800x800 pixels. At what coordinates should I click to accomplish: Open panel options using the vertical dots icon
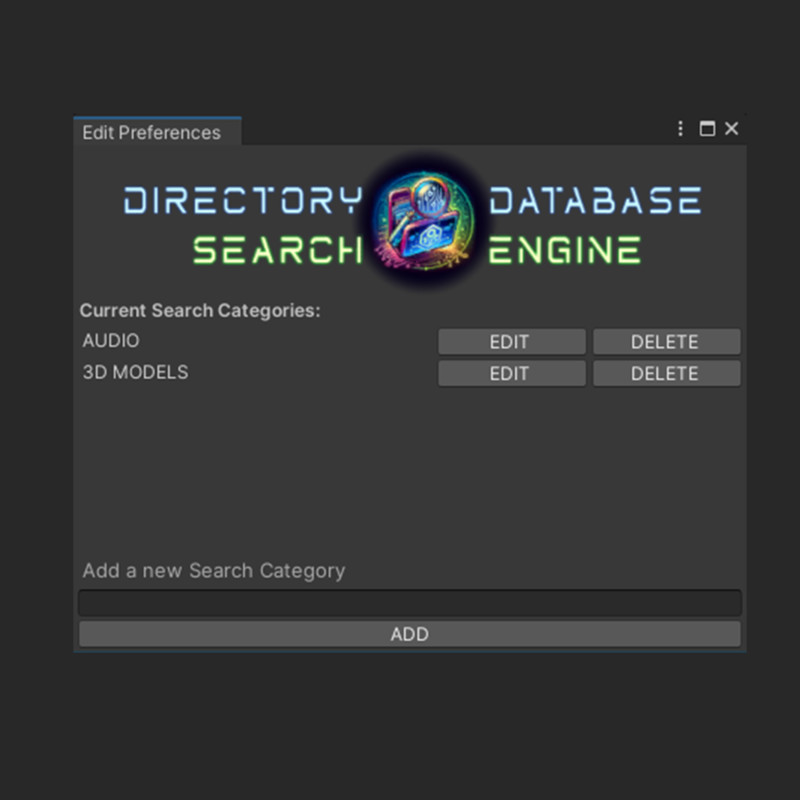tap(680, 129)
